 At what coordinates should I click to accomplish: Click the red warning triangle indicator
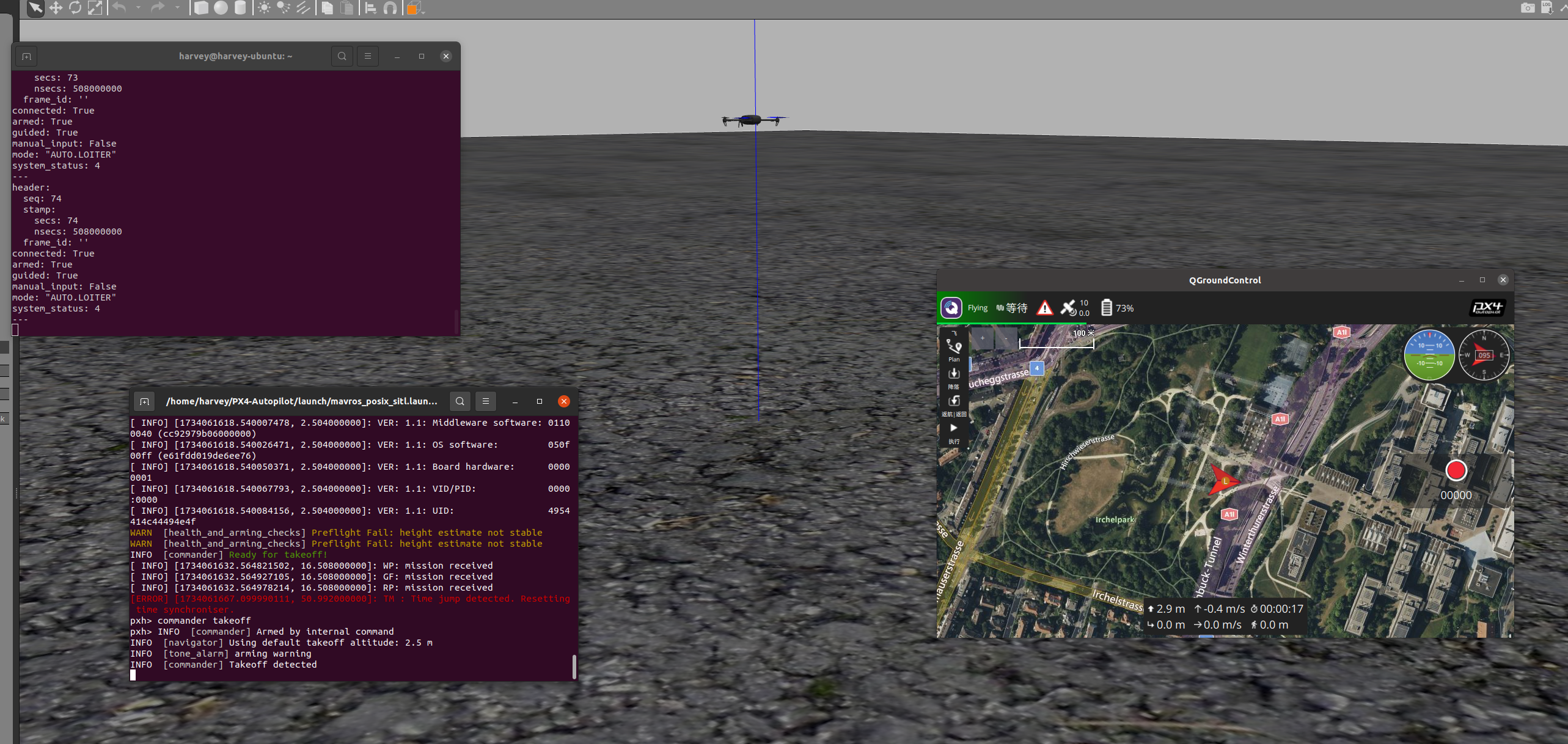(1045, 308)
